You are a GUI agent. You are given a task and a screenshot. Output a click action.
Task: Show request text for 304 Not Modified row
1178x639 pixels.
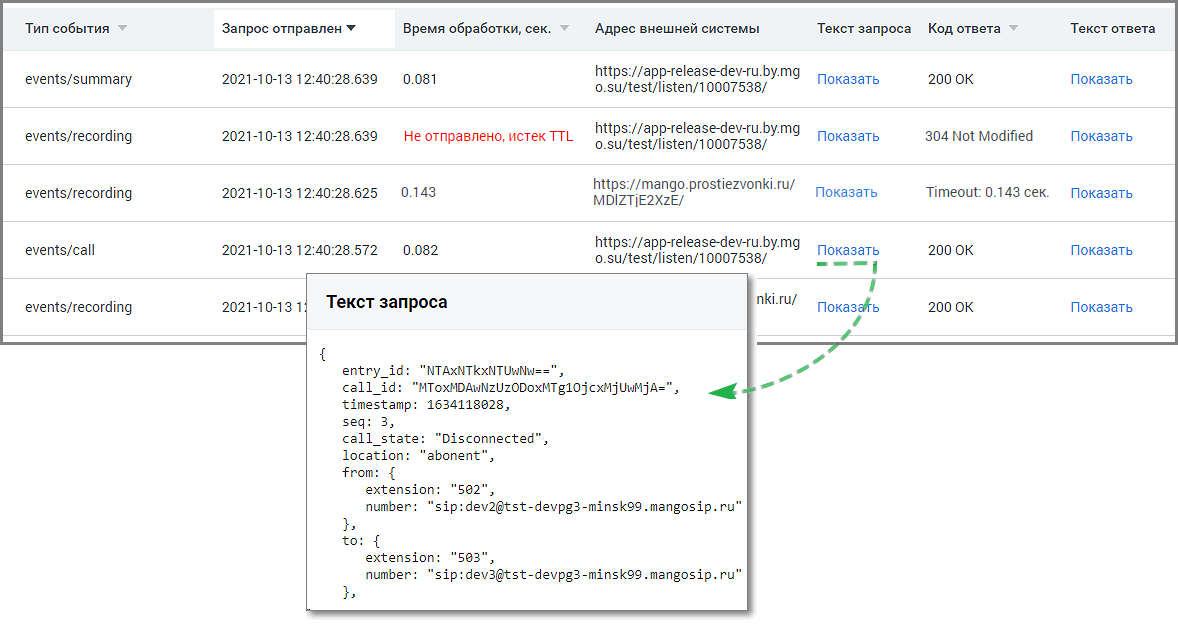848,136
